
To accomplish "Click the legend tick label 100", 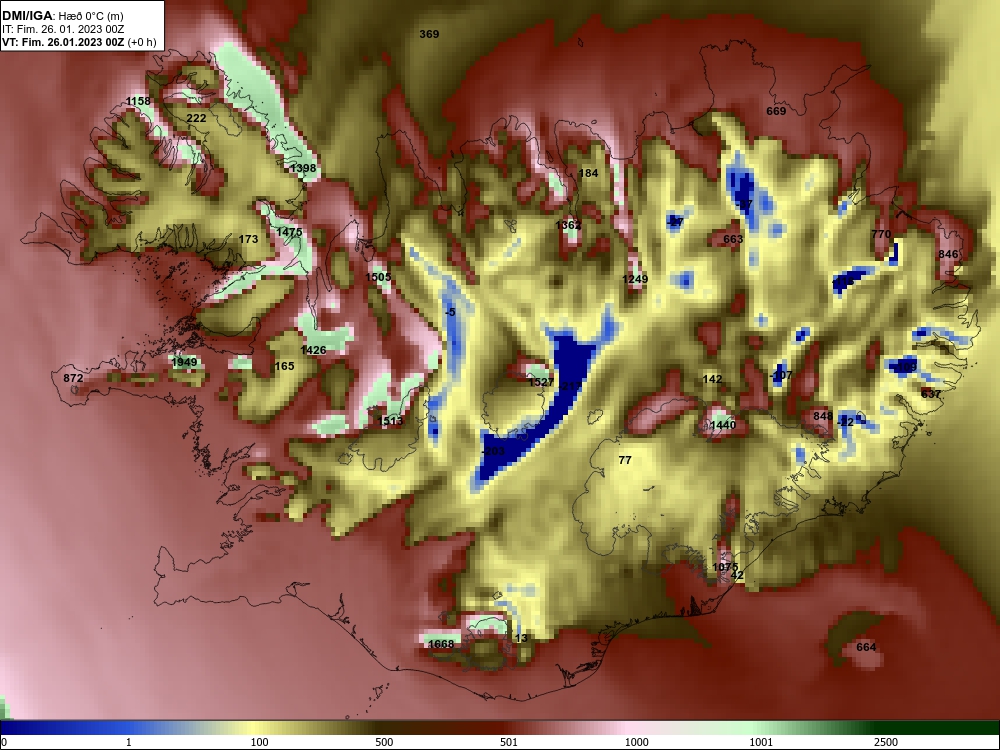I will click(x=259, y=742).
